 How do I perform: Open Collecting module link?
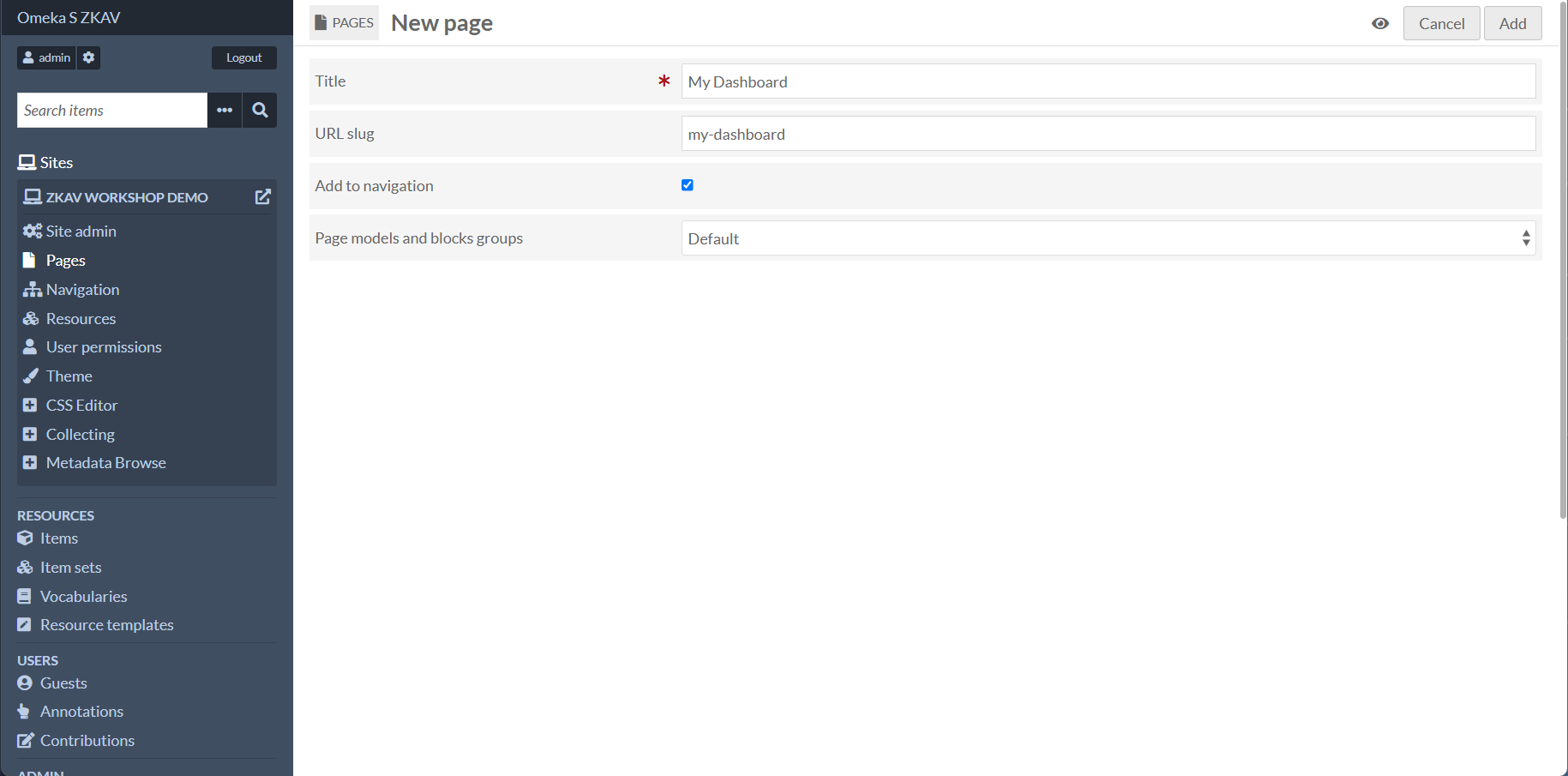point(69,434)
